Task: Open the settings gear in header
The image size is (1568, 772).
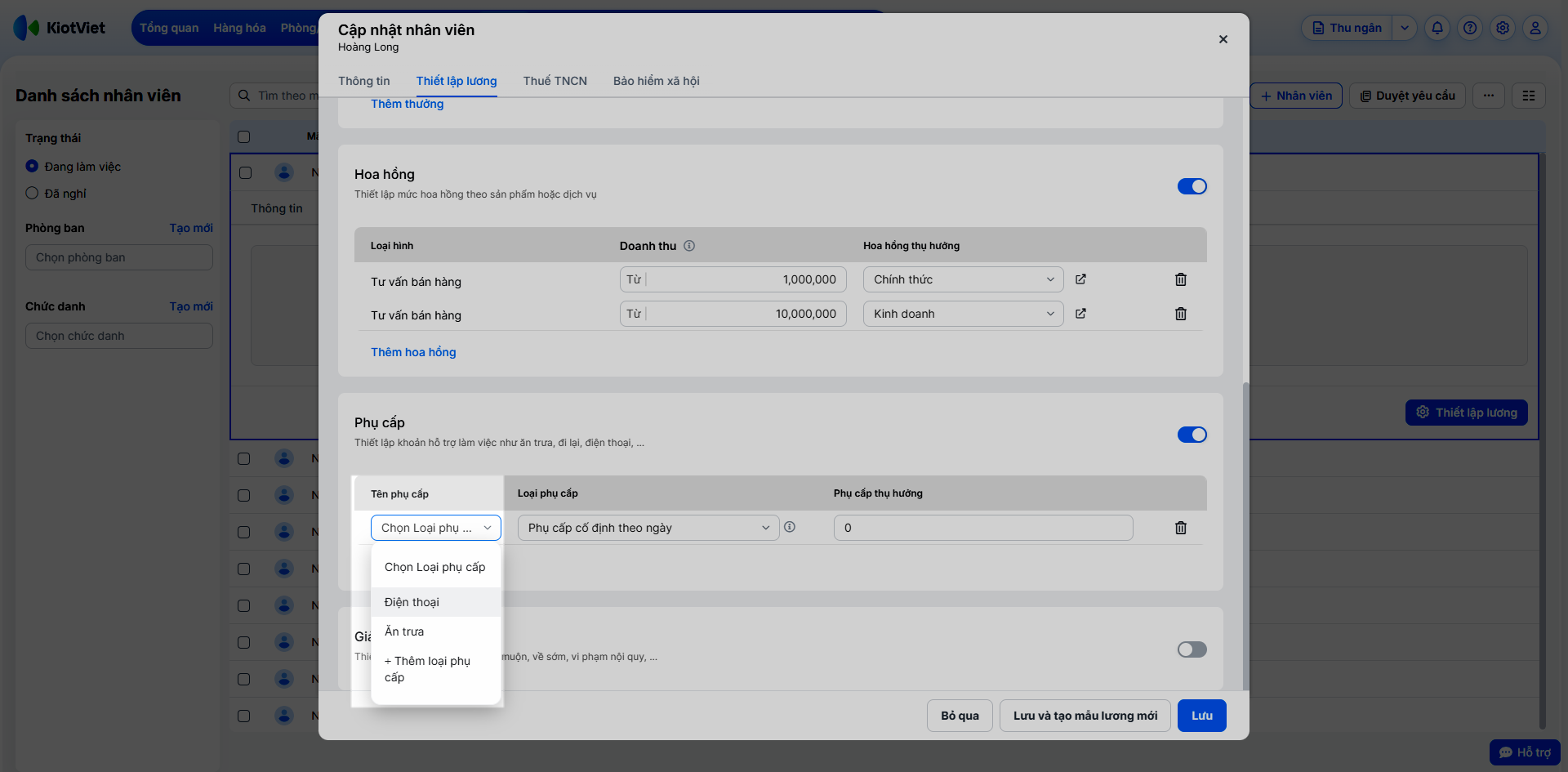Action: 1503,28
